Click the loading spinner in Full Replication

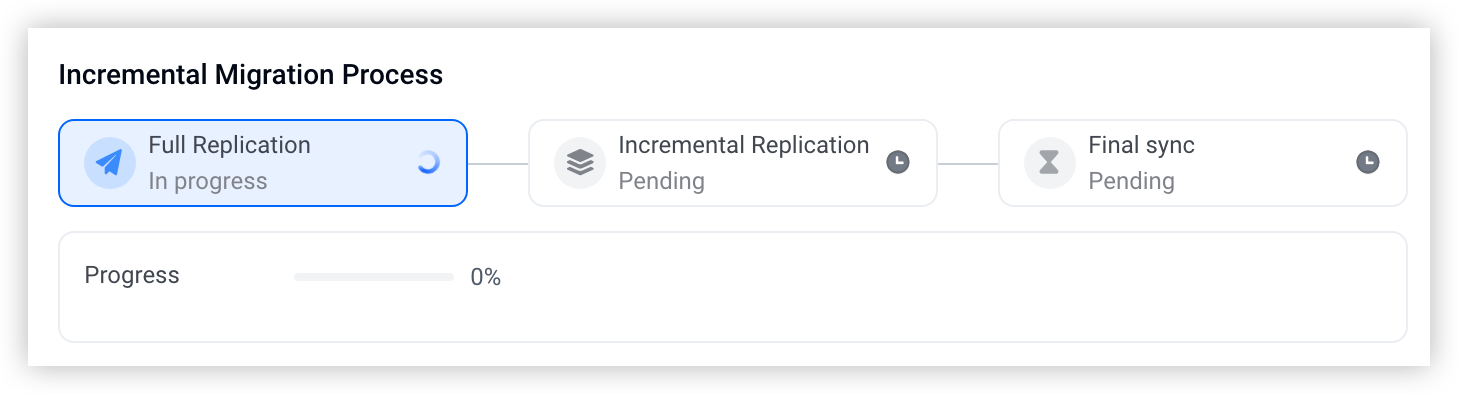(x=428, y=163)
